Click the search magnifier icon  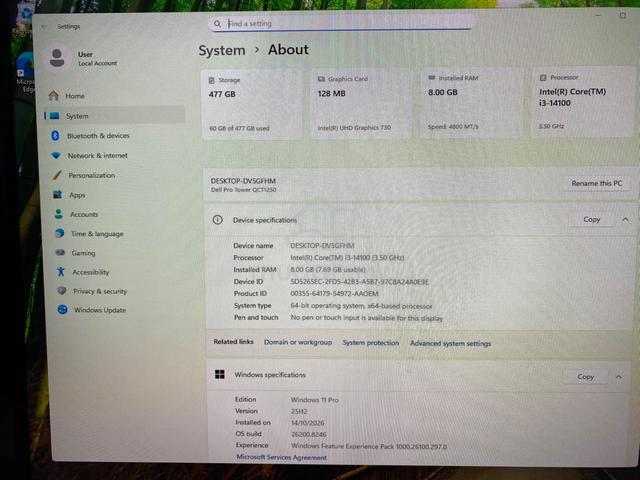[217, 24]
